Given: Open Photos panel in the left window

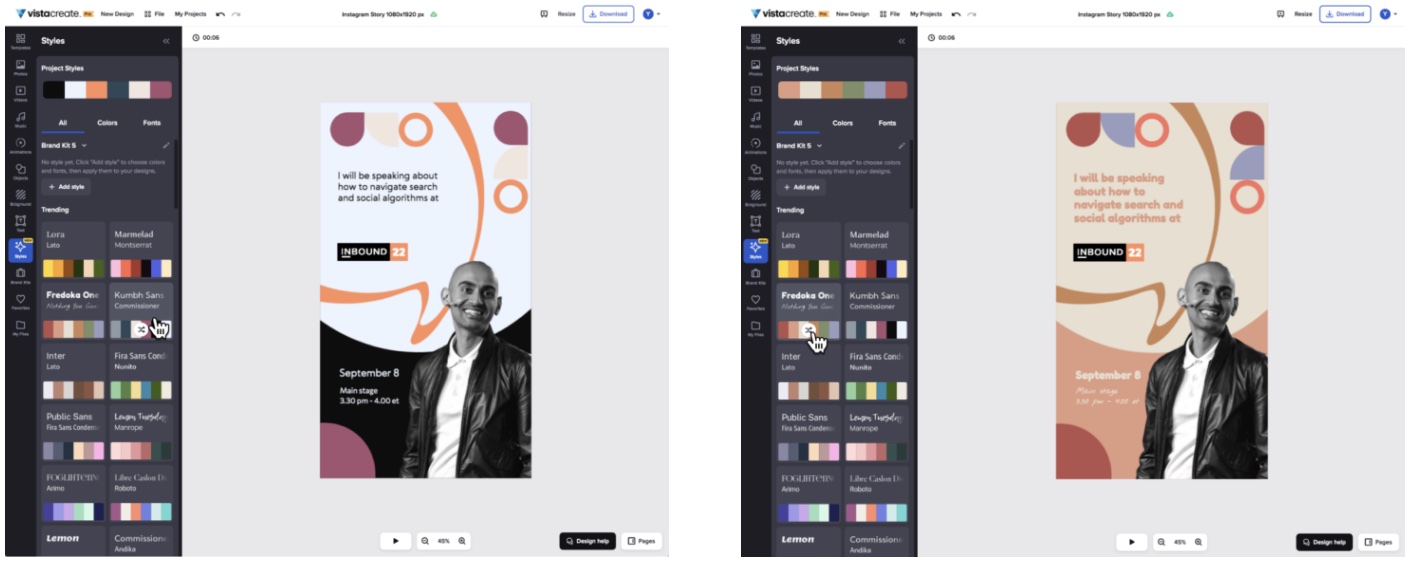Looking at the screenshot, I should 20,66.
